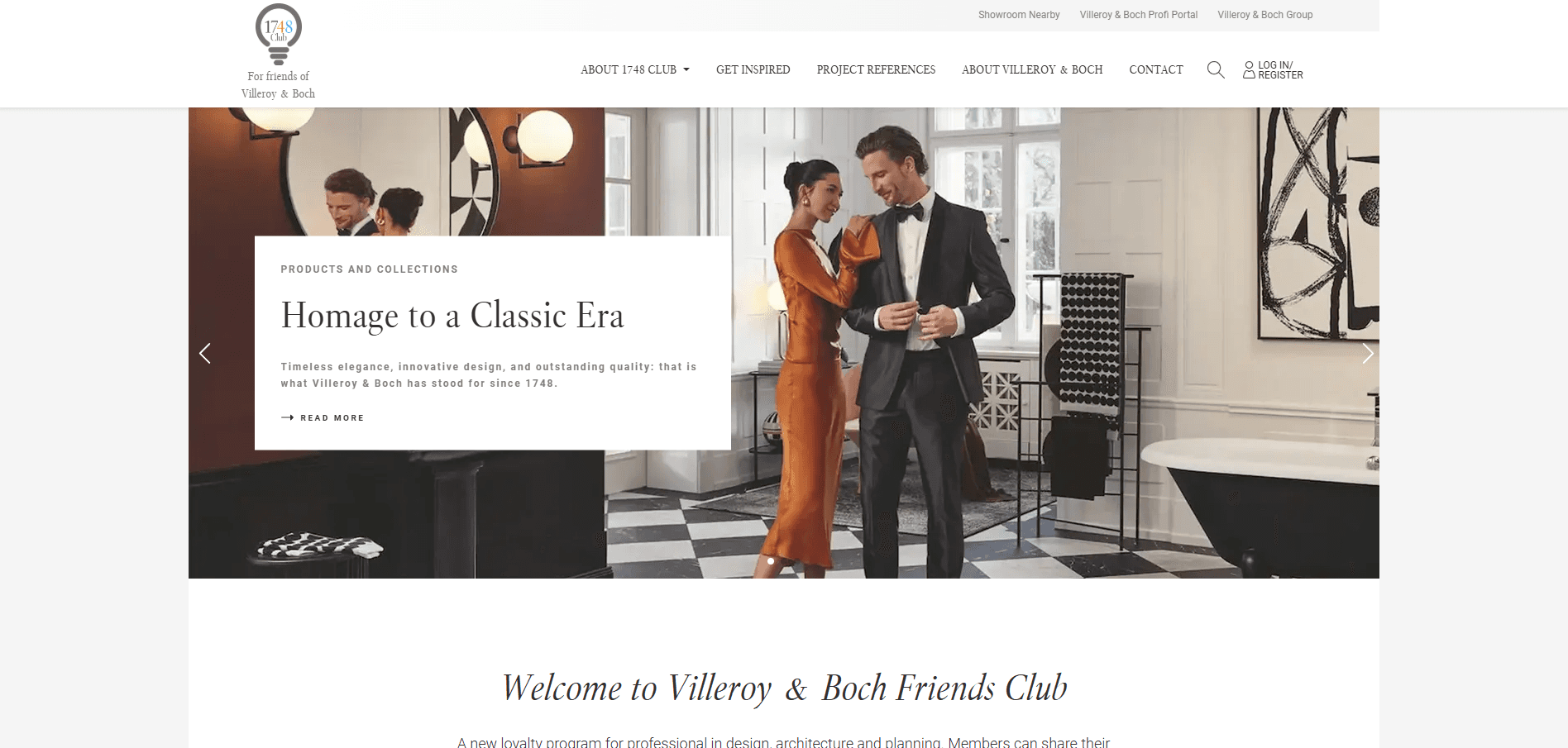Open the Villeroy & Boch Group link
Screen dimensions: 1568x748
[1265, 15]
